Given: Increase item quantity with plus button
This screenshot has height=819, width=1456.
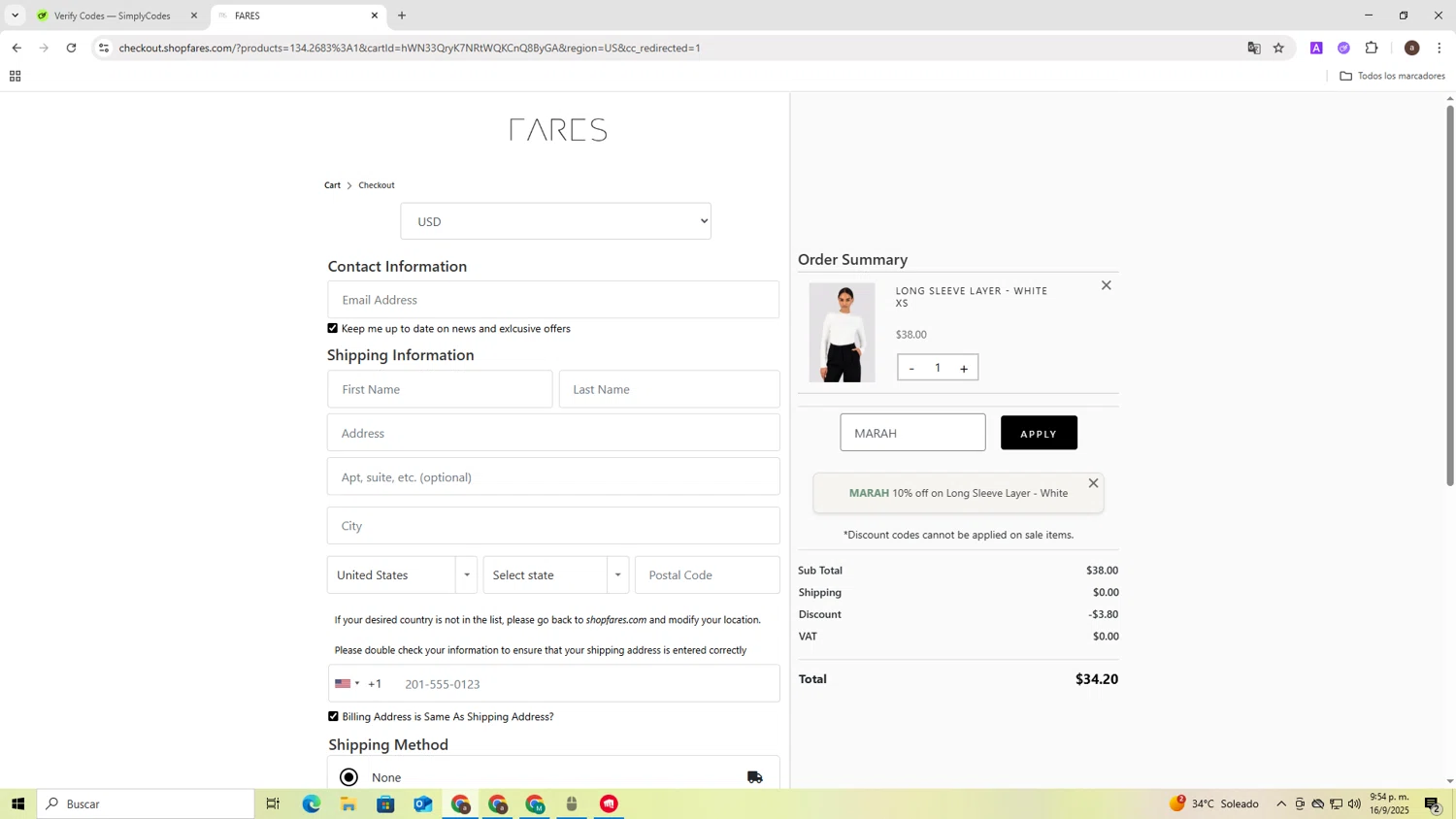Looking at the screenshot, I should pos(964,368).
